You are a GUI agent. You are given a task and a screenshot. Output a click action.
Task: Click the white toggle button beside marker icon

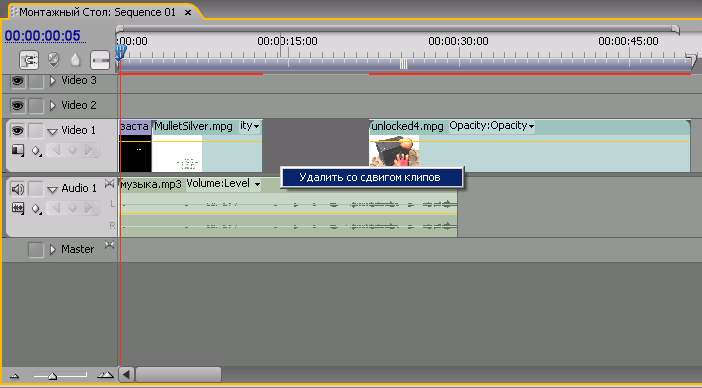(100, 60)
